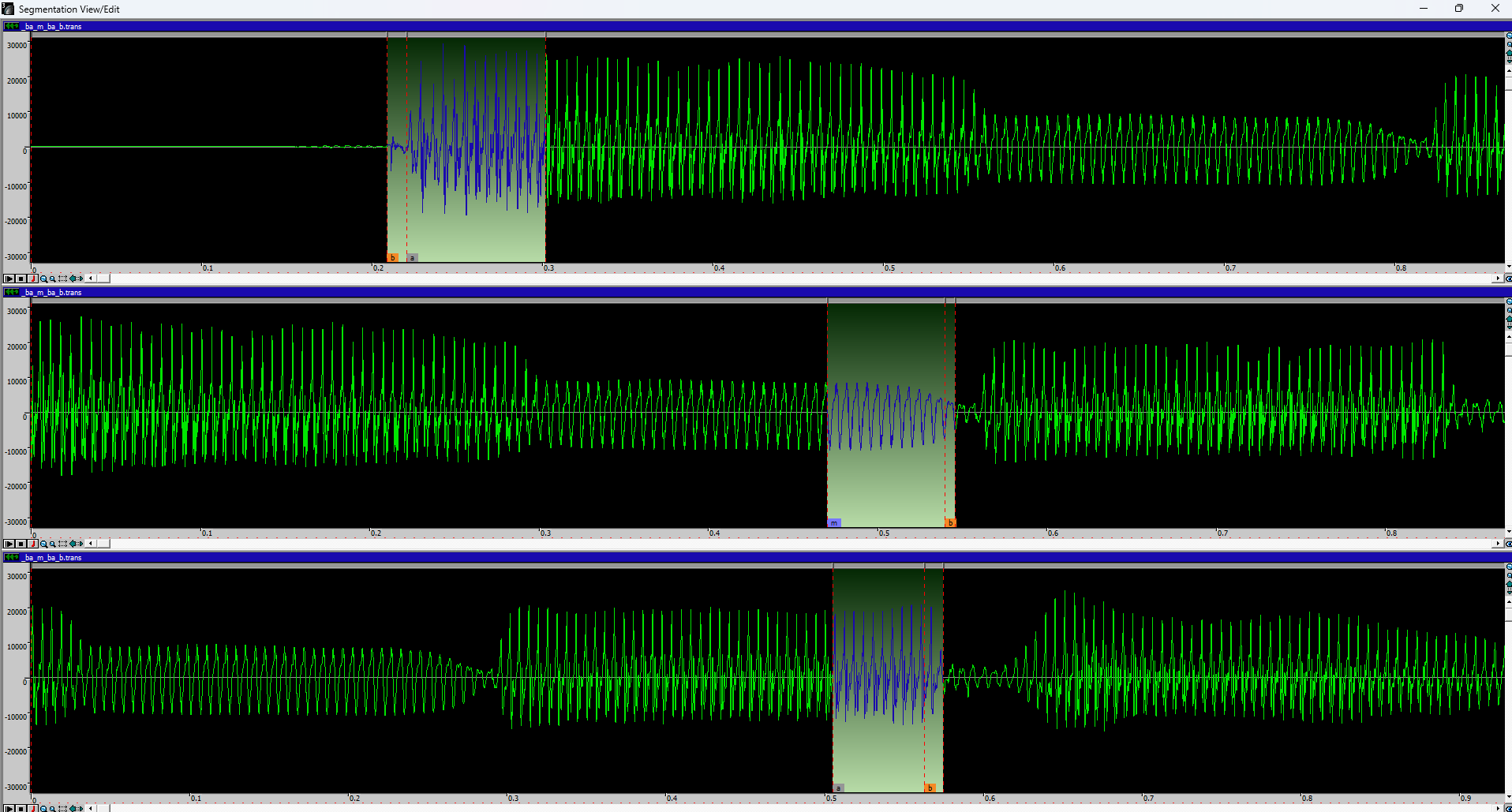Select orange 'b' segment label in top waveform
Viewport: 1512px width, 812px height.
pos(392,258)
